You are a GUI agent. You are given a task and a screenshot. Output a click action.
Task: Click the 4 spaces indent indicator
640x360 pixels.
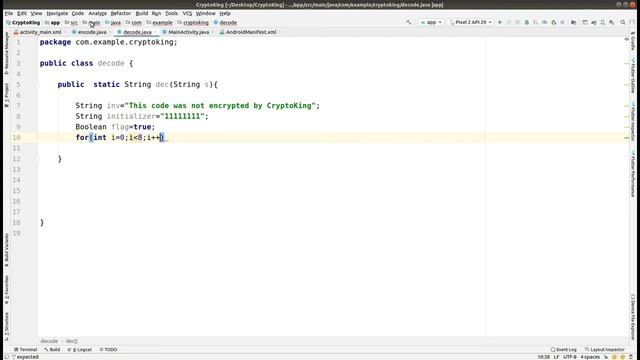coord(590,357)
